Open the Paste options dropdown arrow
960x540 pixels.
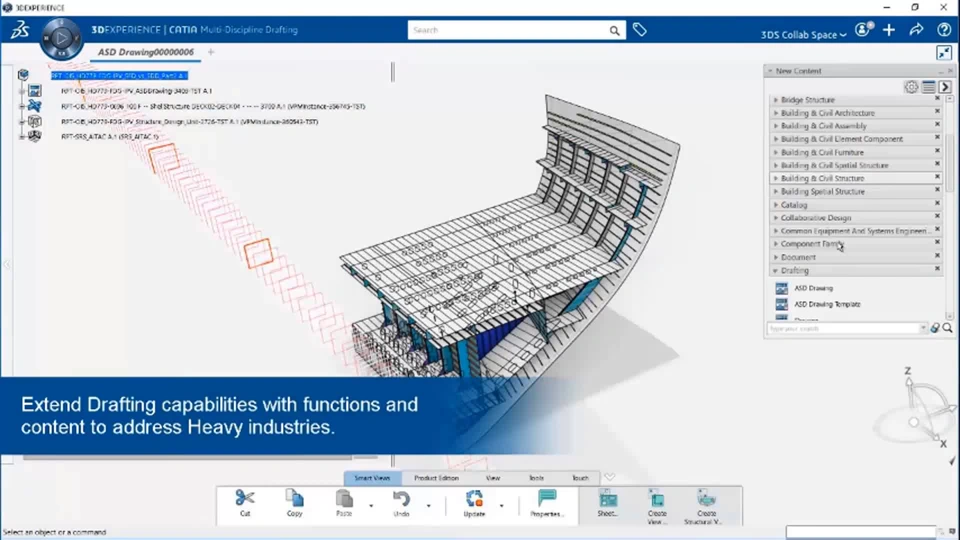coord(371,506)
